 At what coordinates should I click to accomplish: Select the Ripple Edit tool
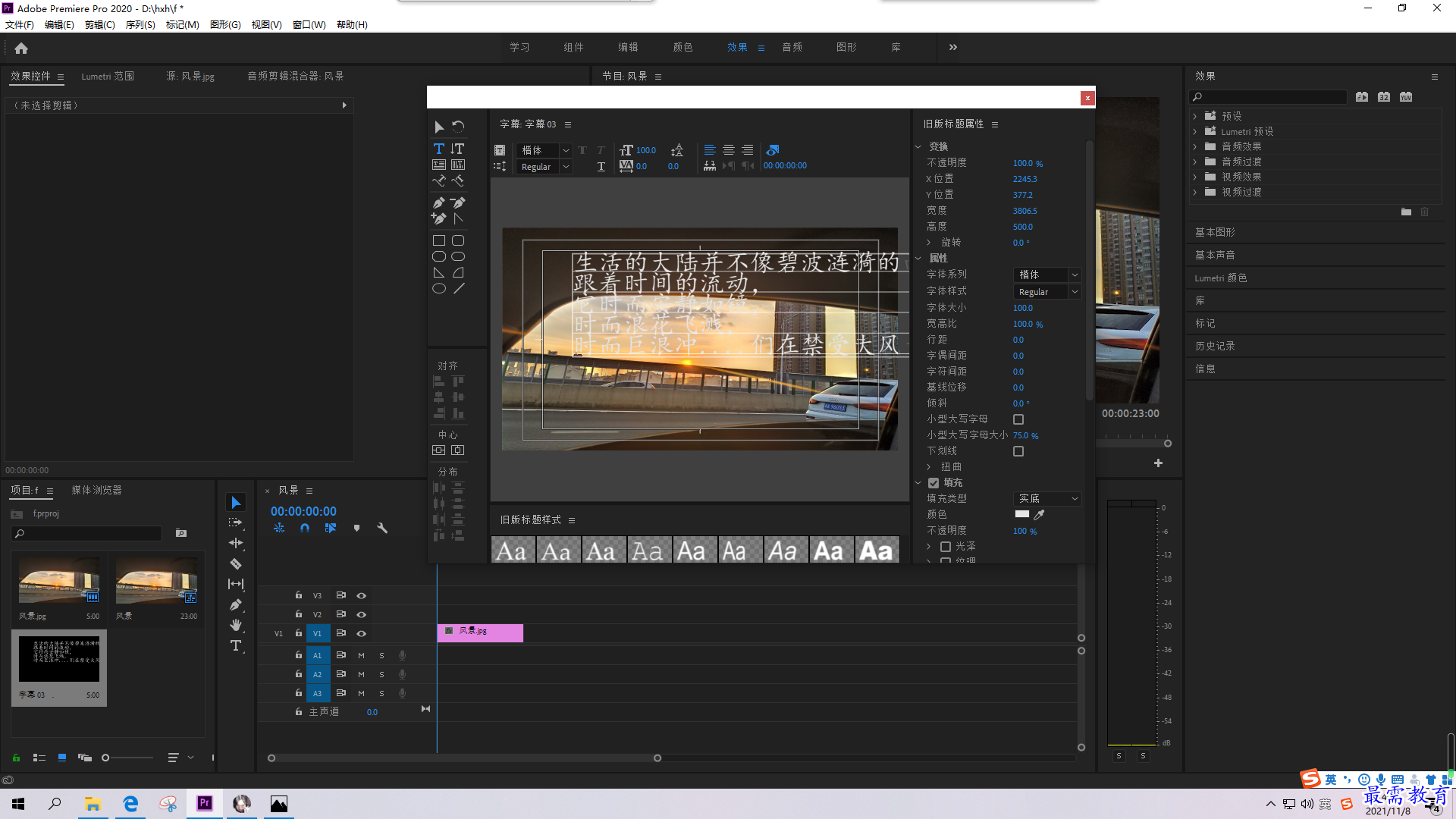[x=236, y=543]
